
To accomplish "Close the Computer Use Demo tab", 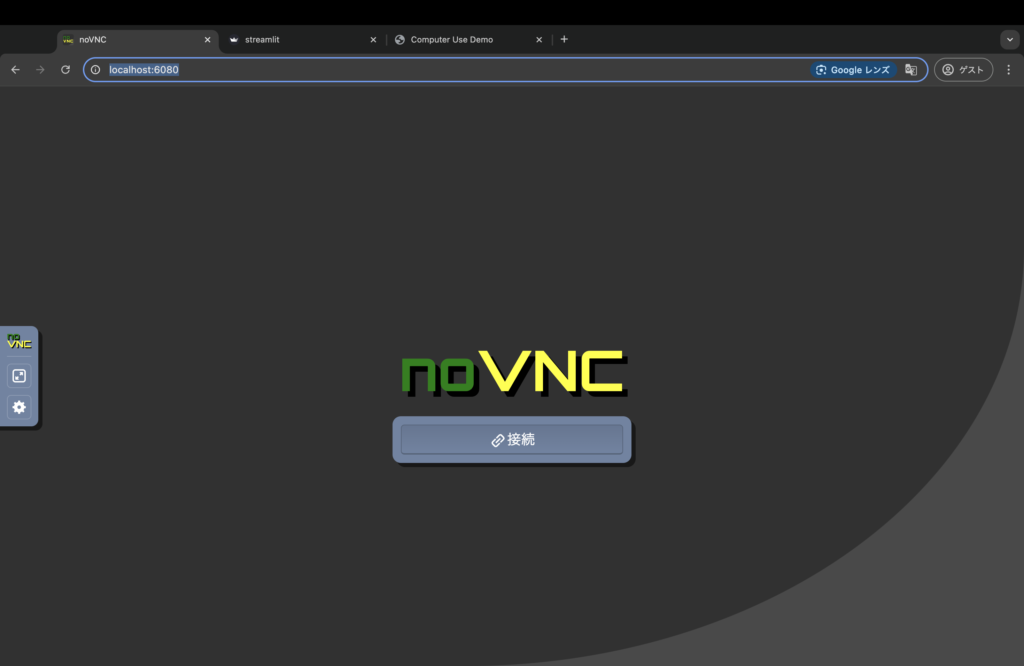I will 539,40.
